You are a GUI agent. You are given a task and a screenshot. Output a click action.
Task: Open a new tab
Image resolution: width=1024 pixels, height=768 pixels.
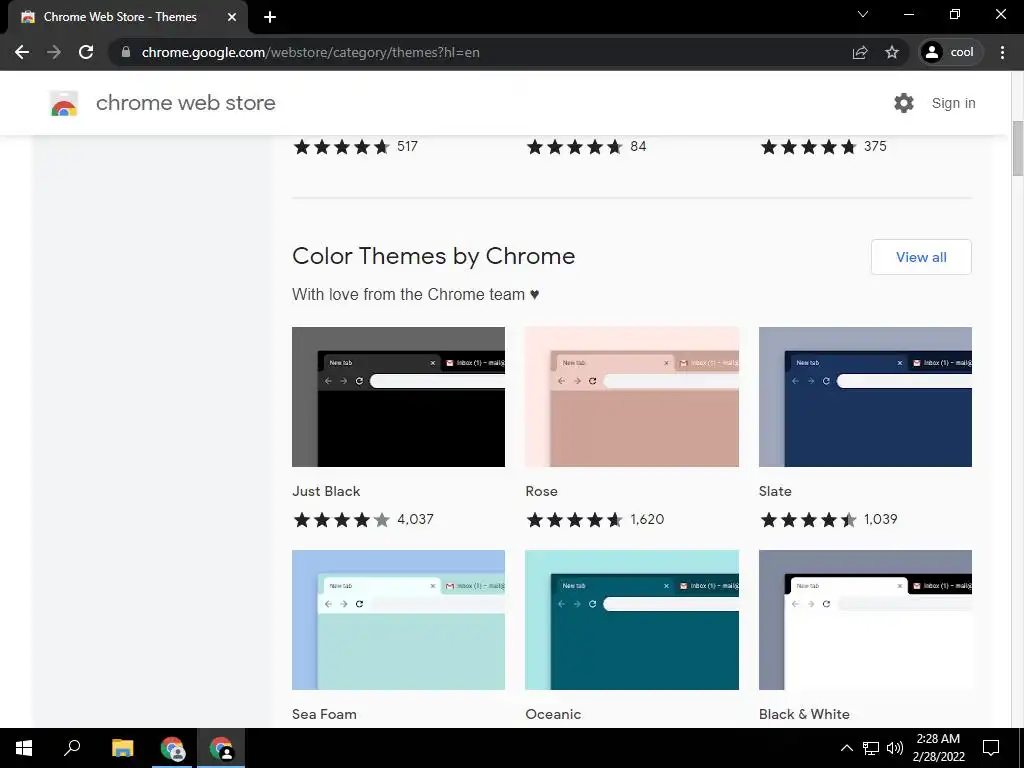270,17
